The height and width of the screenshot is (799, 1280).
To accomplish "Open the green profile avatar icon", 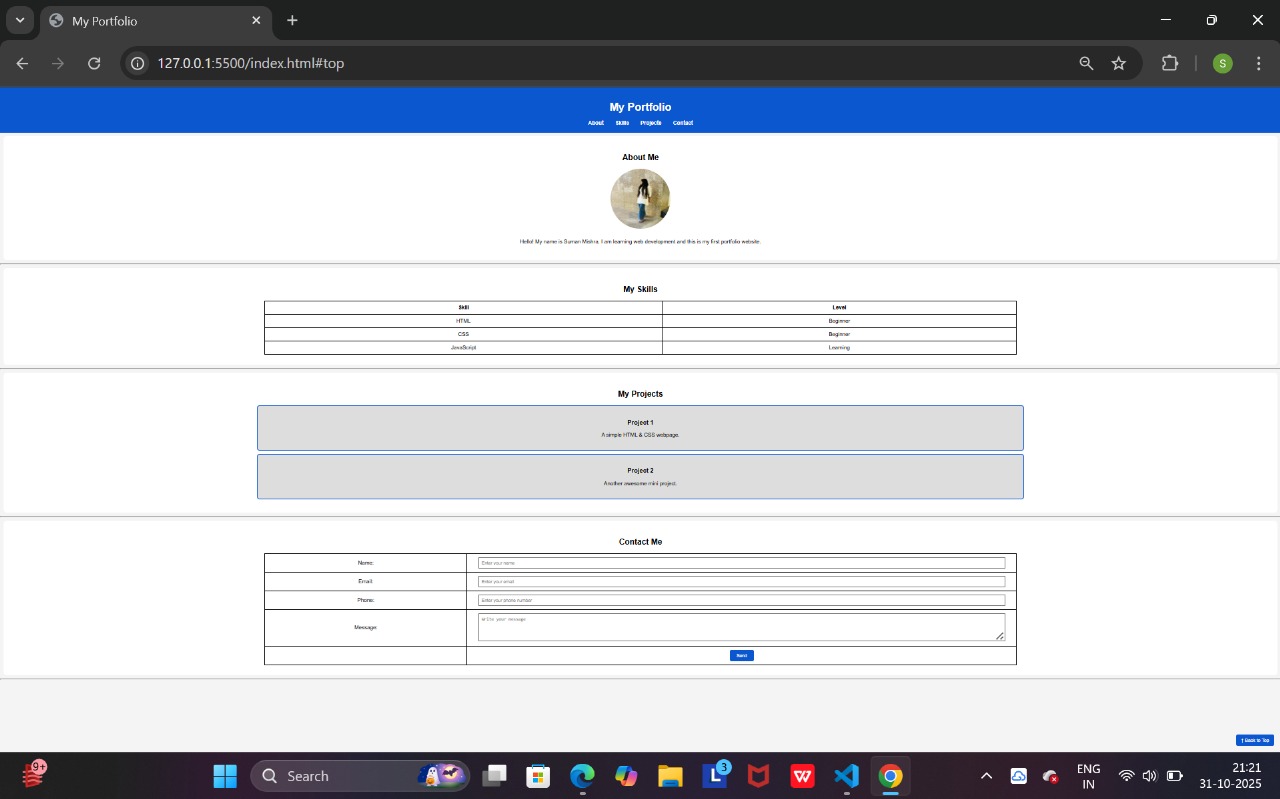I will (1222, 63).
